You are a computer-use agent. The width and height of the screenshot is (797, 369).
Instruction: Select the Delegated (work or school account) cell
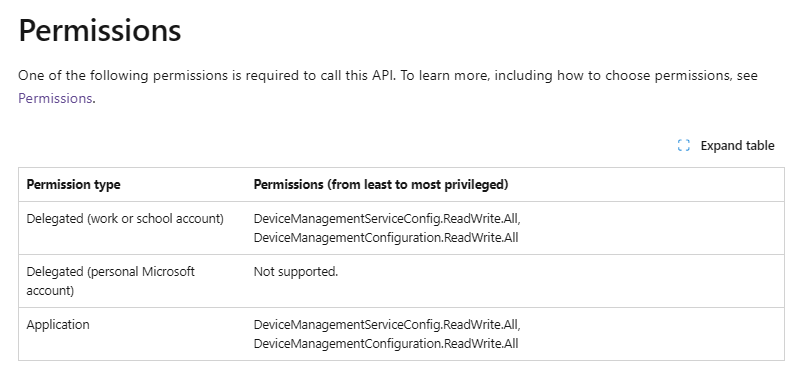pyautogui.click(x=125, y=219)
